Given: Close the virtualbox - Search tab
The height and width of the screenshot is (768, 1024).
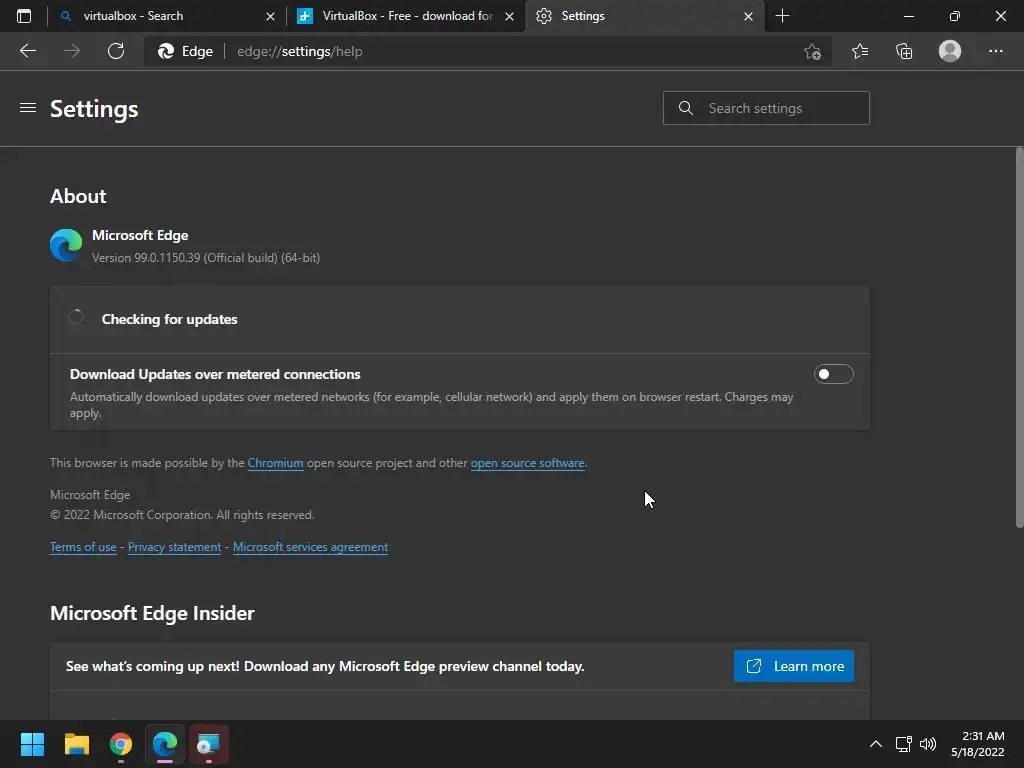Looking at the screenshot, I should pos(270,16).
